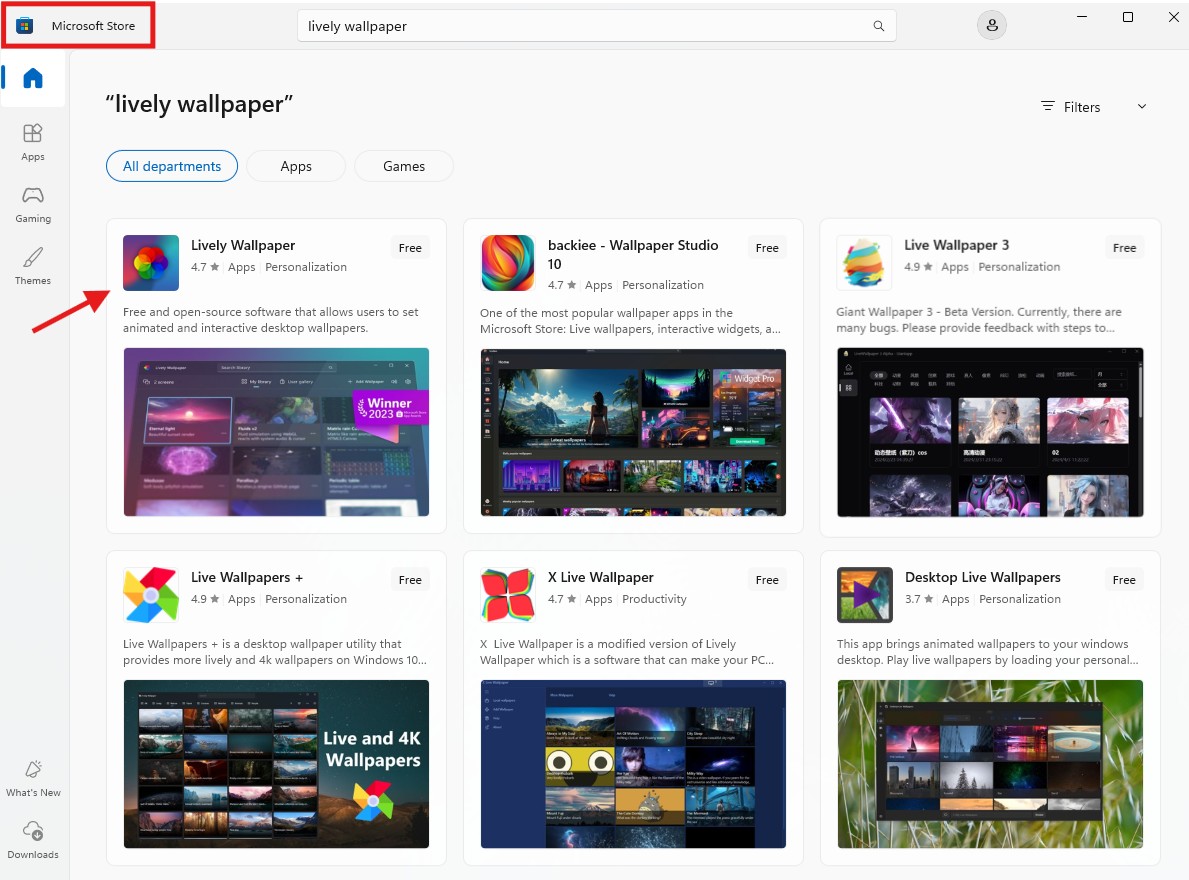Open the Live Wallpapers + preview screenshot
Viewport: 1189px width, 880px height.
(276, 764)
